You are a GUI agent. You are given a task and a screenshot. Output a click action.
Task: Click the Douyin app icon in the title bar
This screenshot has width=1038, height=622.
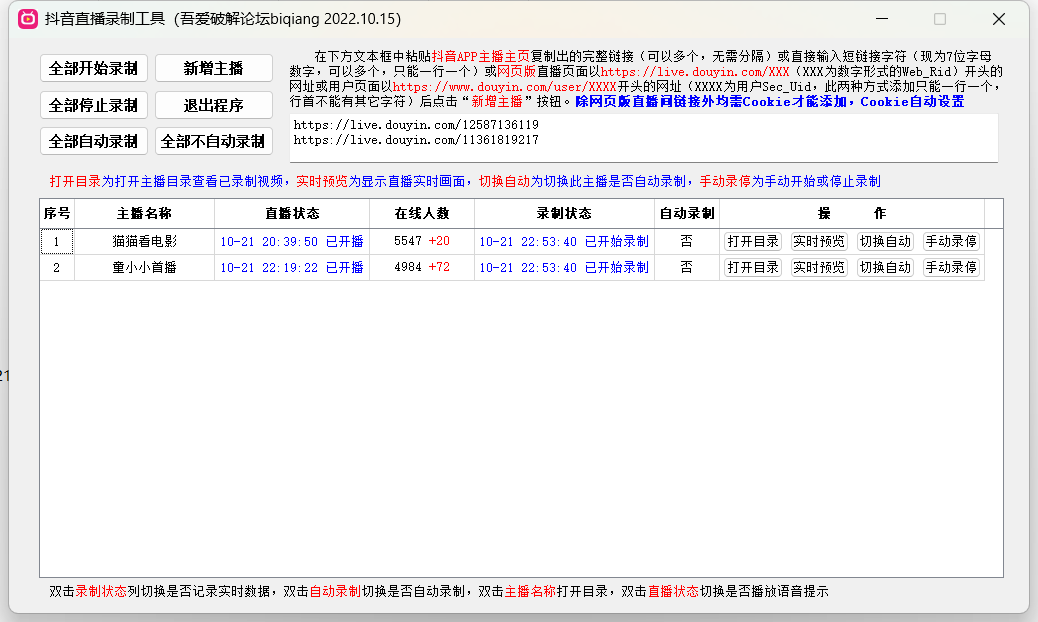pyautogui.click(x=29, y=19)
